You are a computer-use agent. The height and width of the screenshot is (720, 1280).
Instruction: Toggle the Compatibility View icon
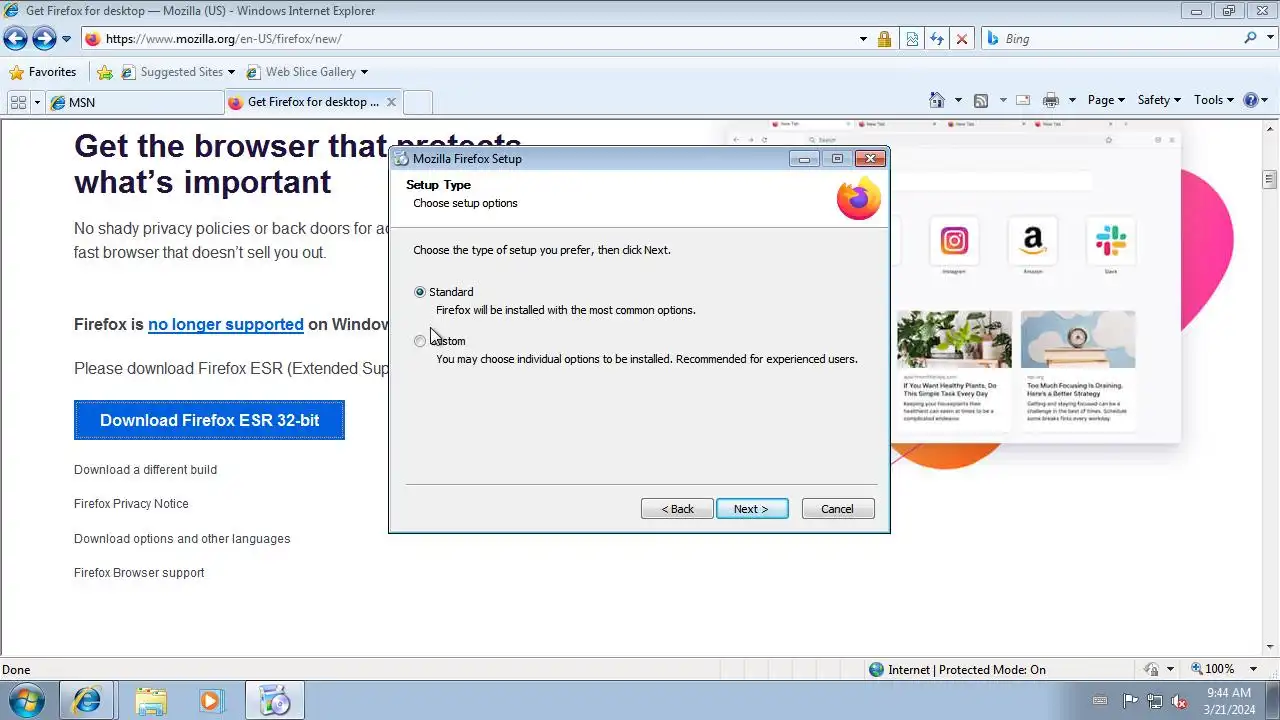pos(912,39)
